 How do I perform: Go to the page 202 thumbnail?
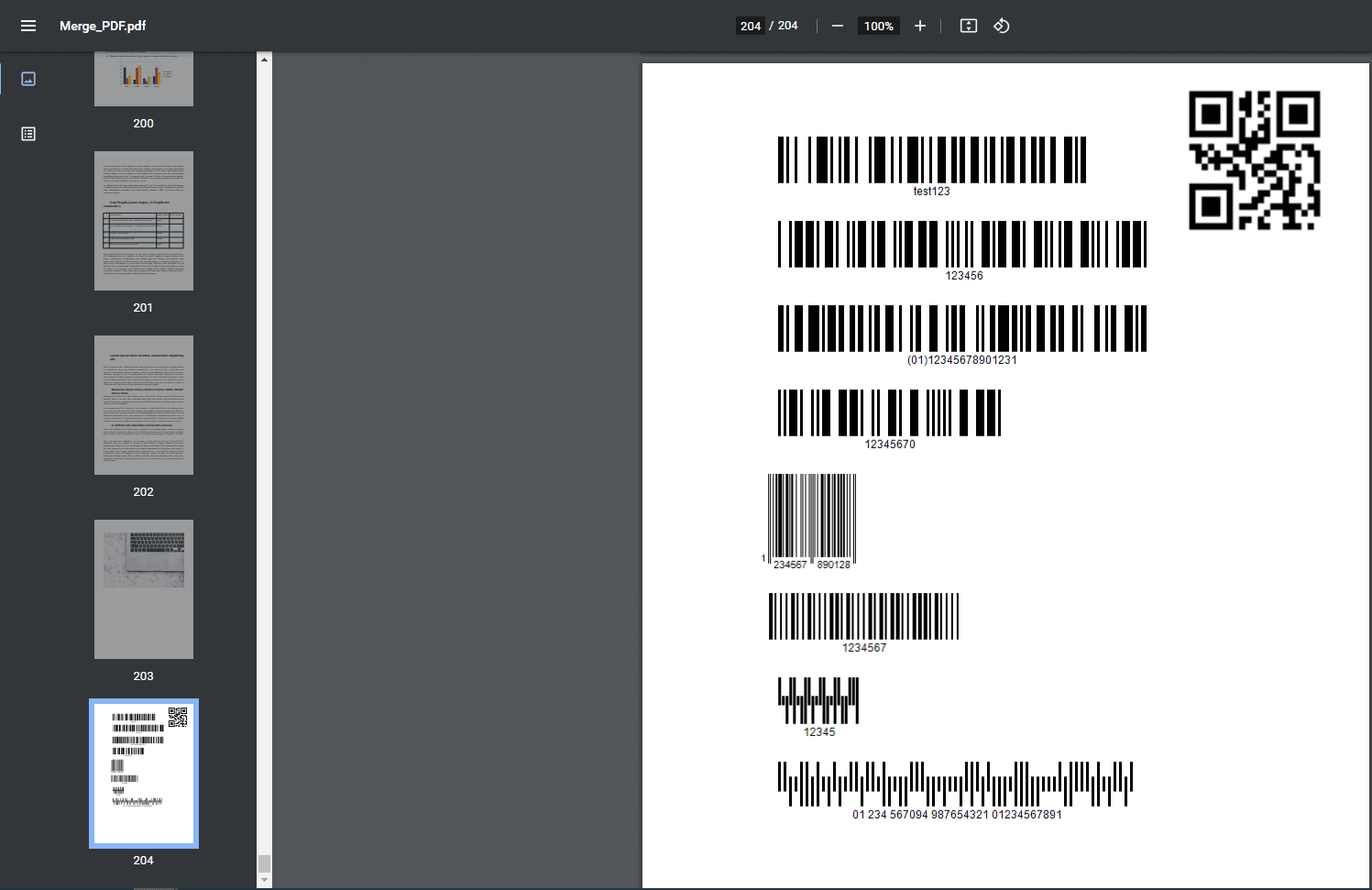tap(144, 405)
